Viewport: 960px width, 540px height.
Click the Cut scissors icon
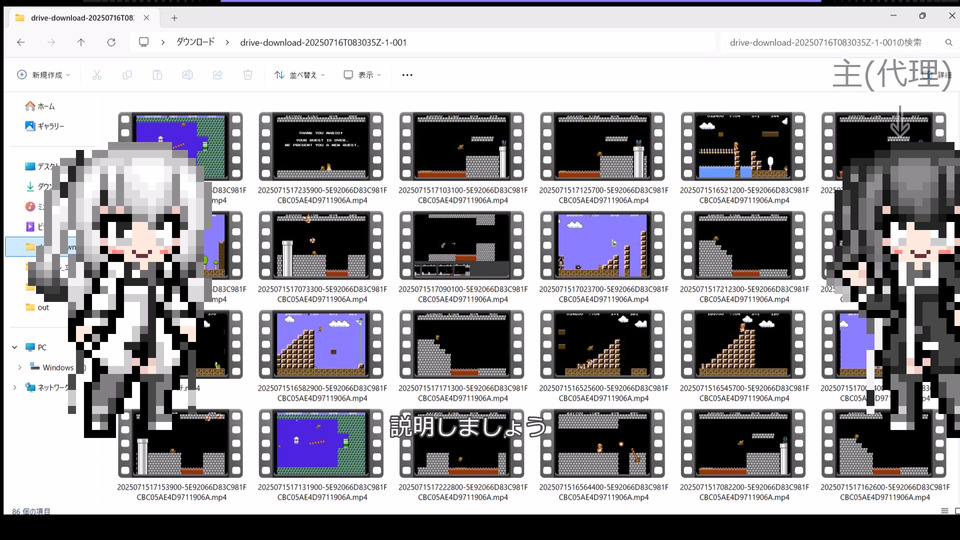tap(97, 75)
